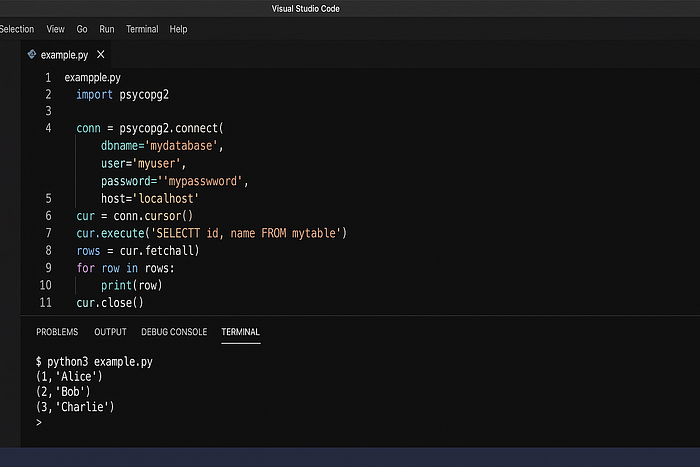Open the View menu
This screenshot has width=700, height=467.
pyautogui.click(x=55, y=29)
